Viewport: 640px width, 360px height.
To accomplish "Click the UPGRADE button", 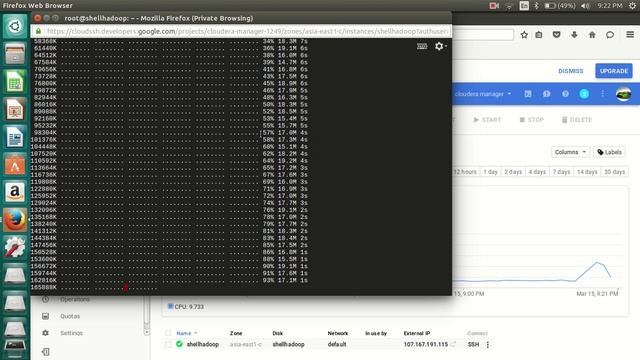I will coord(613,71).
